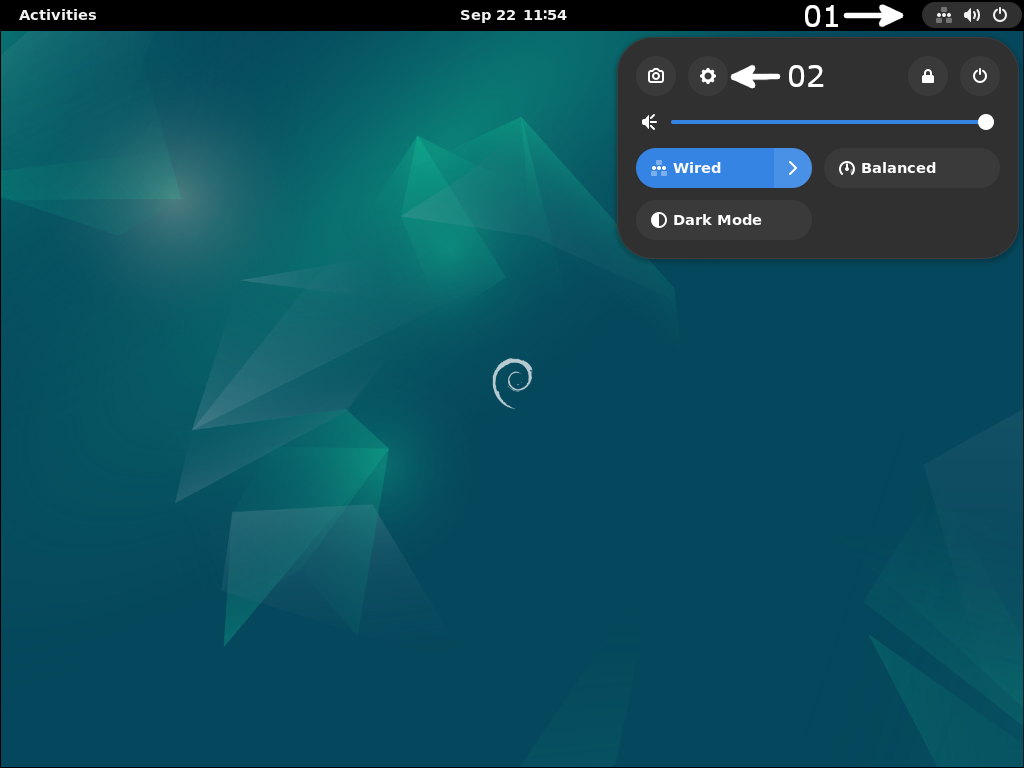Open the Balanced power profile selector

[910, 168]
